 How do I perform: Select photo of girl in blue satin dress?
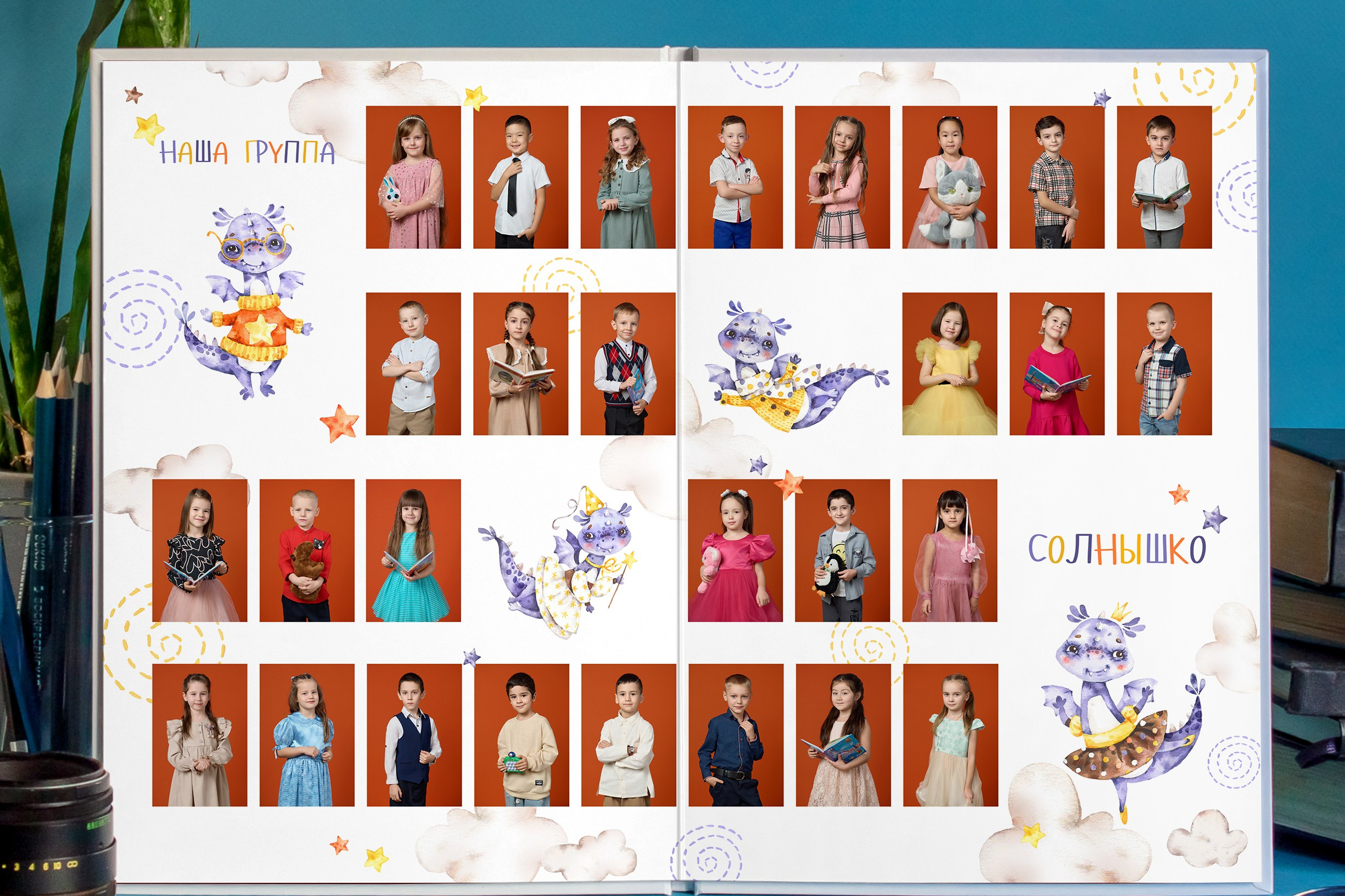(x=306, y=735)
